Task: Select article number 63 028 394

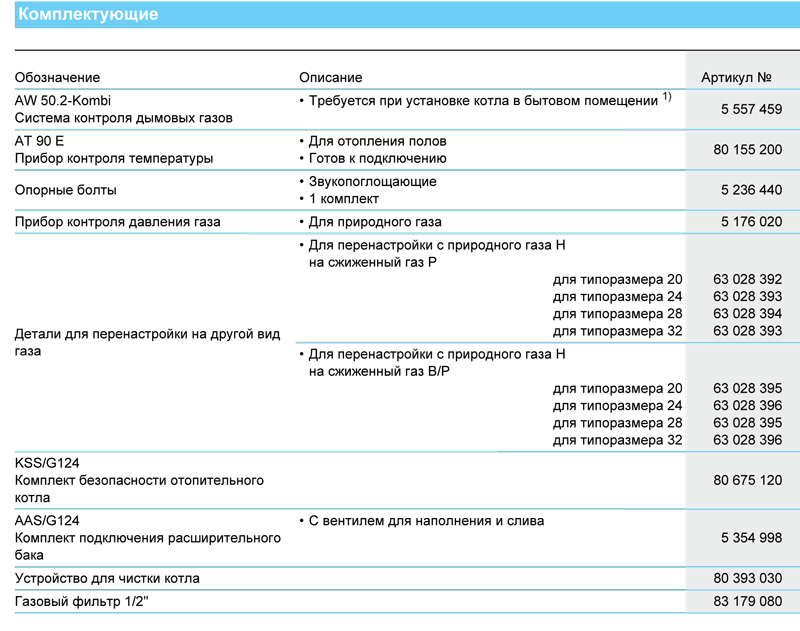Action: click(747, 314)
